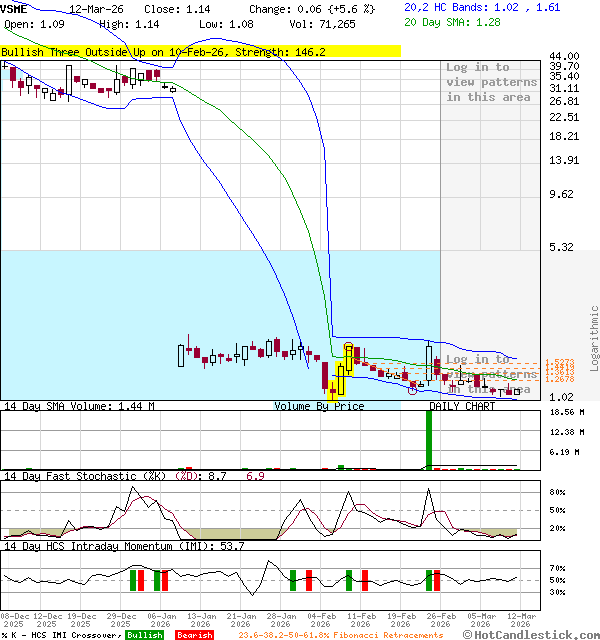Click the tall green volume spike bar
The image size is (600, 640).
coord(429,439)
